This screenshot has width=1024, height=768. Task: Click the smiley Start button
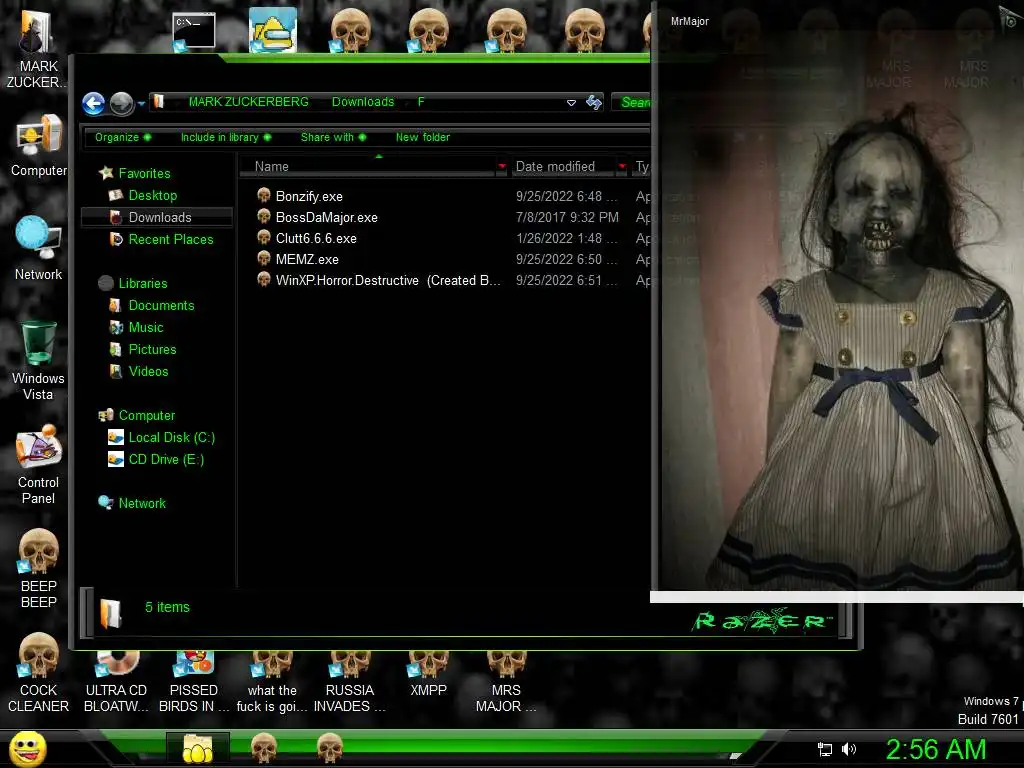tap(27, 748)
